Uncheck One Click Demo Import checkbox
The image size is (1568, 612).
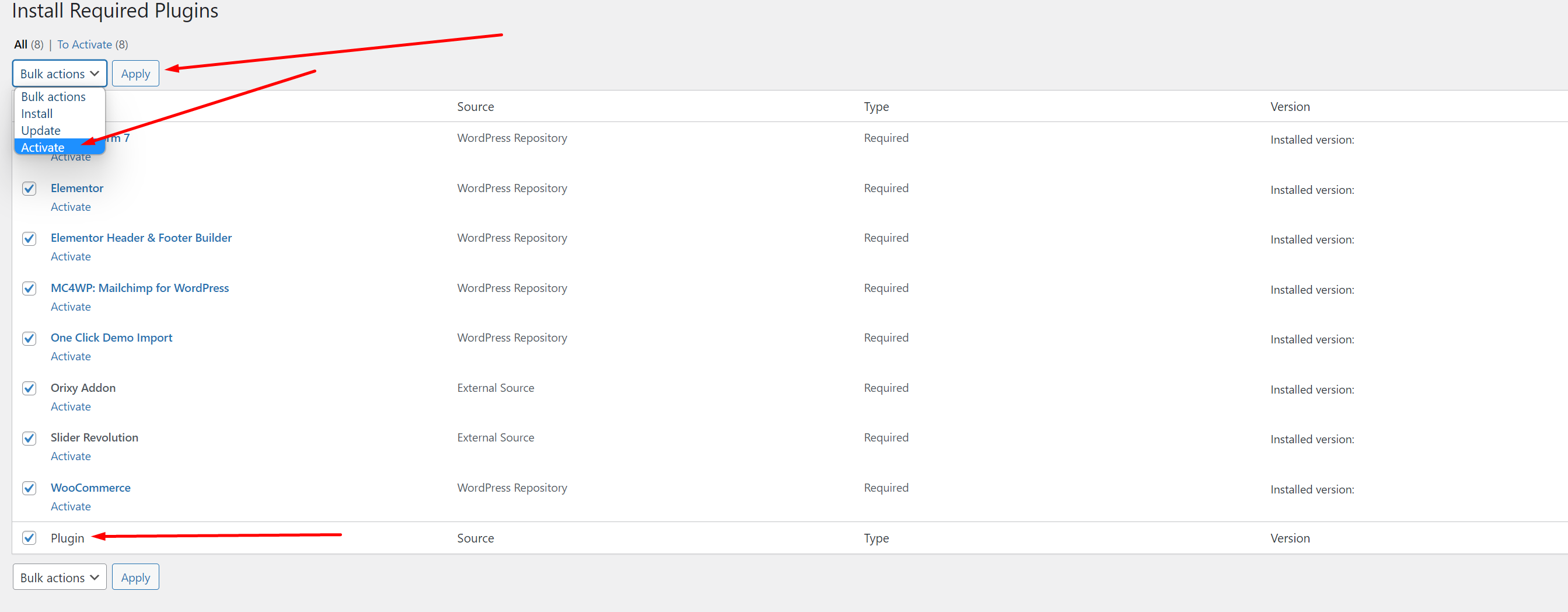coord(29,339)
